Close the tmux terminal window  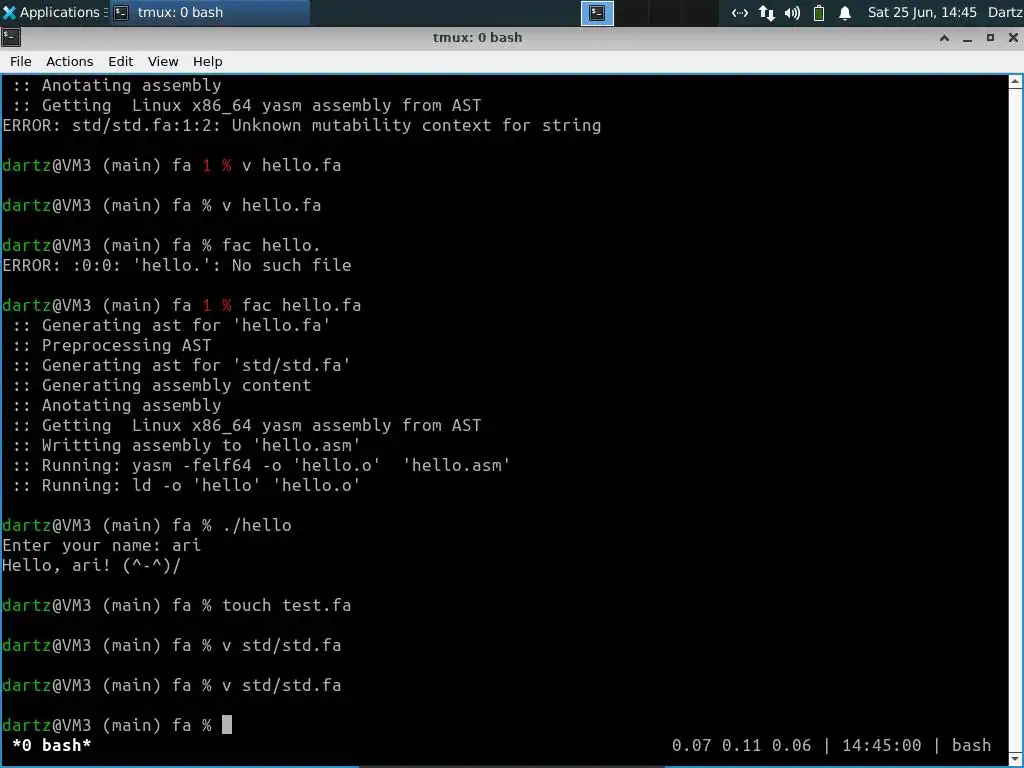1013,38
